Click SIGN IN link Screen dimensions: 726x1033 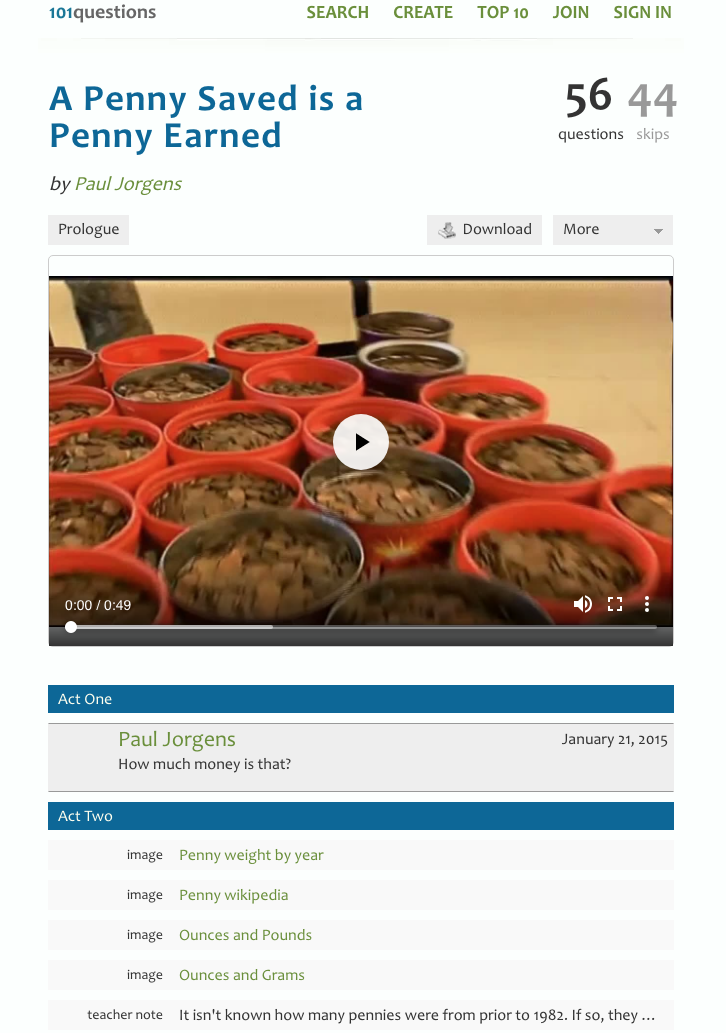pyautogui.click(x=642, y=13)
